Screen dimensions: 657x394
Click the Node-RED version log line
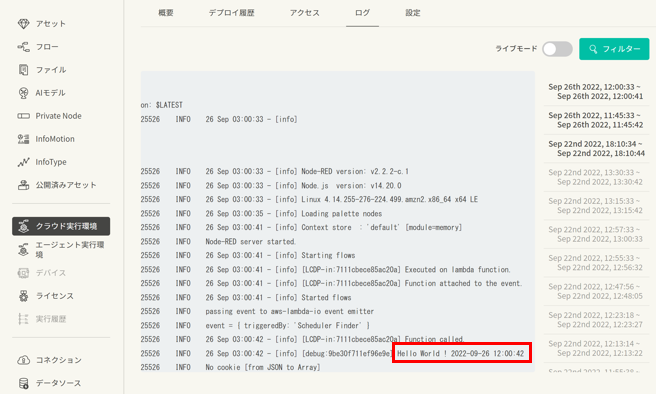pos(275,171)
